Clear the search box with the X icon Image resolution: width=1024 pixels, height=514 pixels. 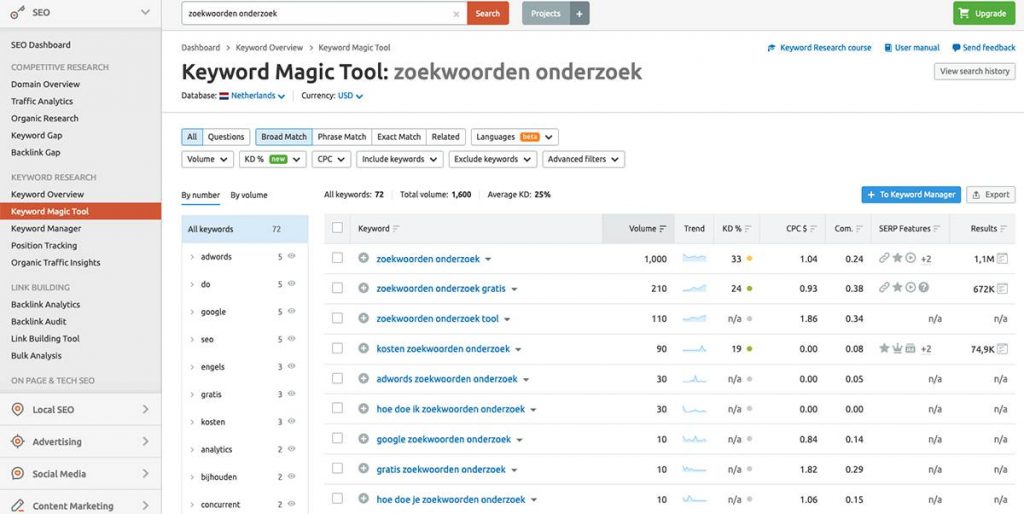[456, 14]
